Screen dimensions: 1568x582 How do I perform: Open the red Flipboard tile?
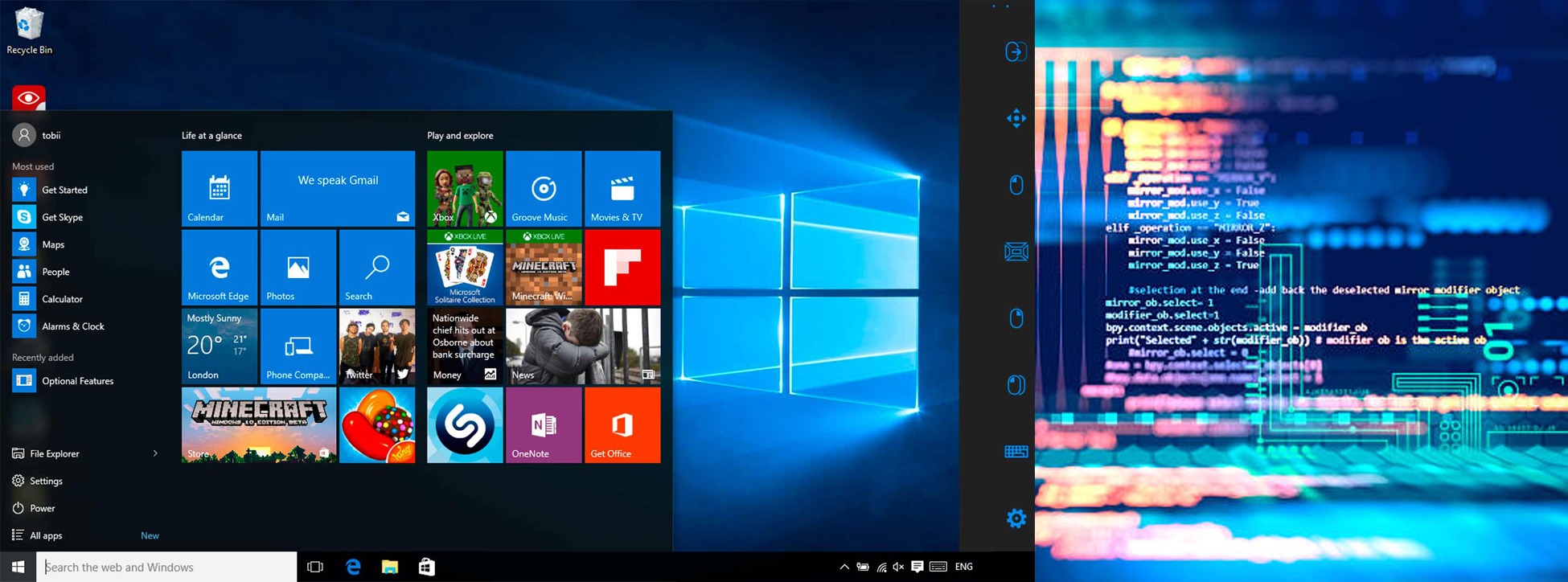pos(622,268)
